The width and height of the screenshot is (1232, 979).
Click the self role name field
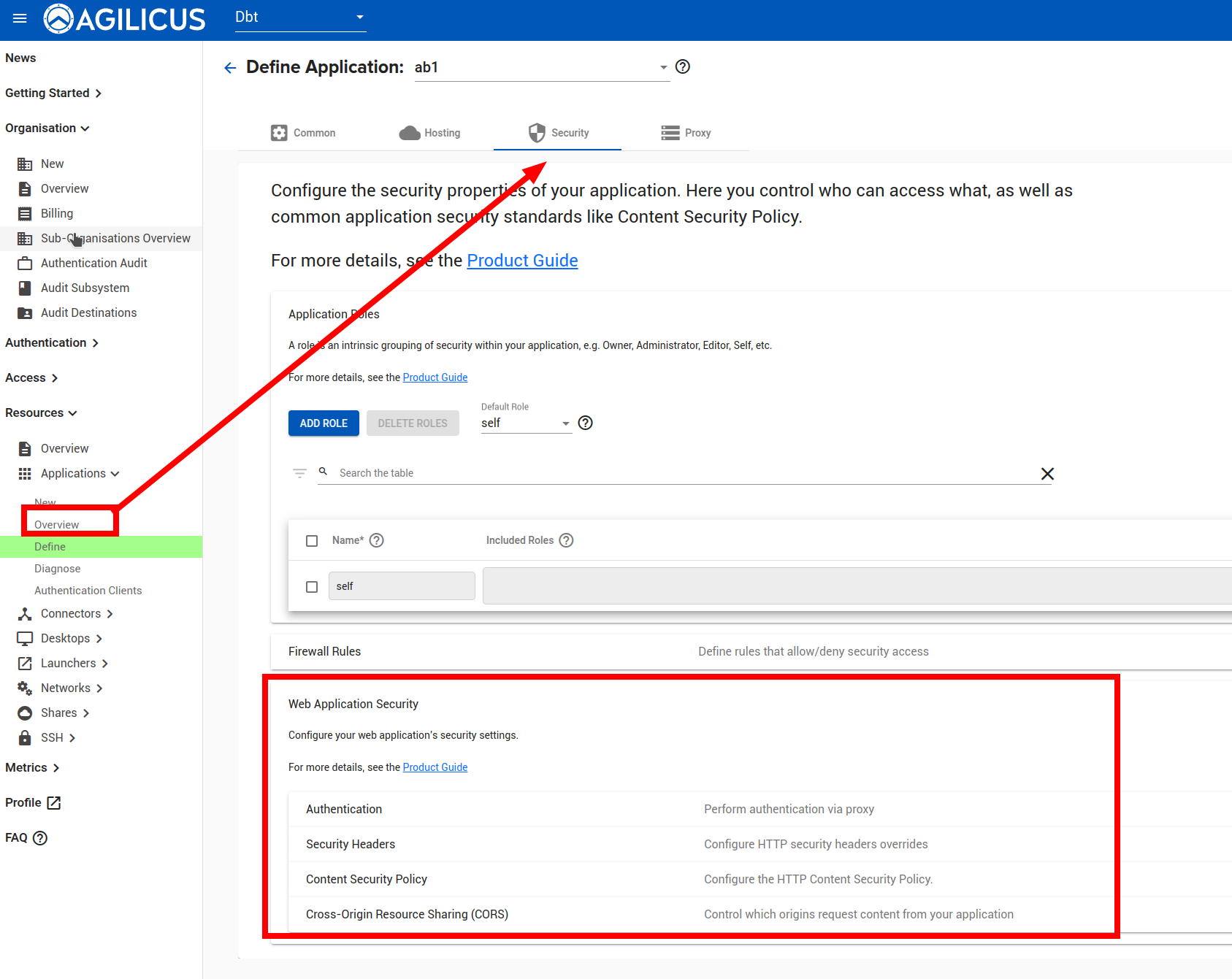click(x=402, y=586)
